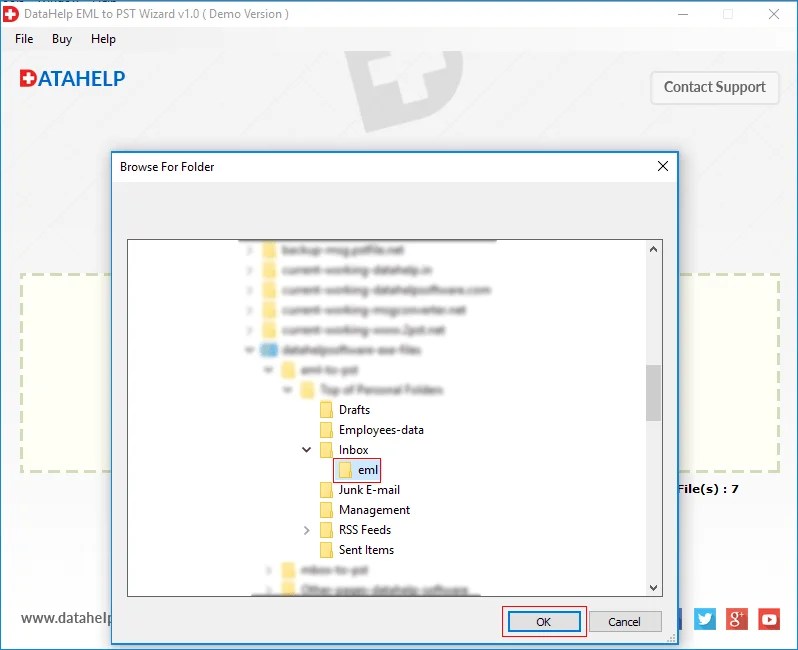The image size is (798, 650).
Task: Expand the RSS Feeds folder node
Action: tap(306, 530)
